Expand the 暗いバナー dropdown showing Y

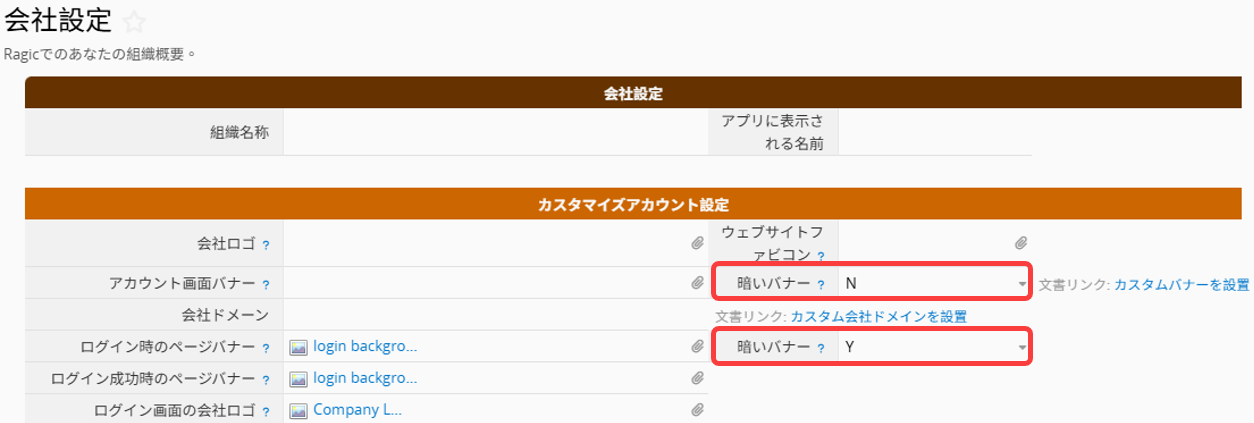(x=934, y=347)
